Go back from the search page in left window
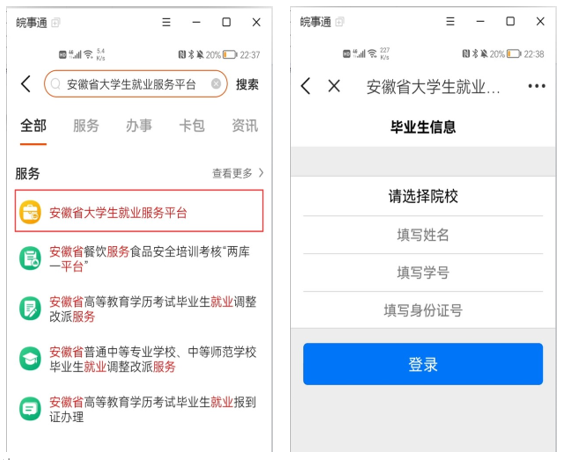The width and height of the screenshot is (564, 460). pos(26,84)
